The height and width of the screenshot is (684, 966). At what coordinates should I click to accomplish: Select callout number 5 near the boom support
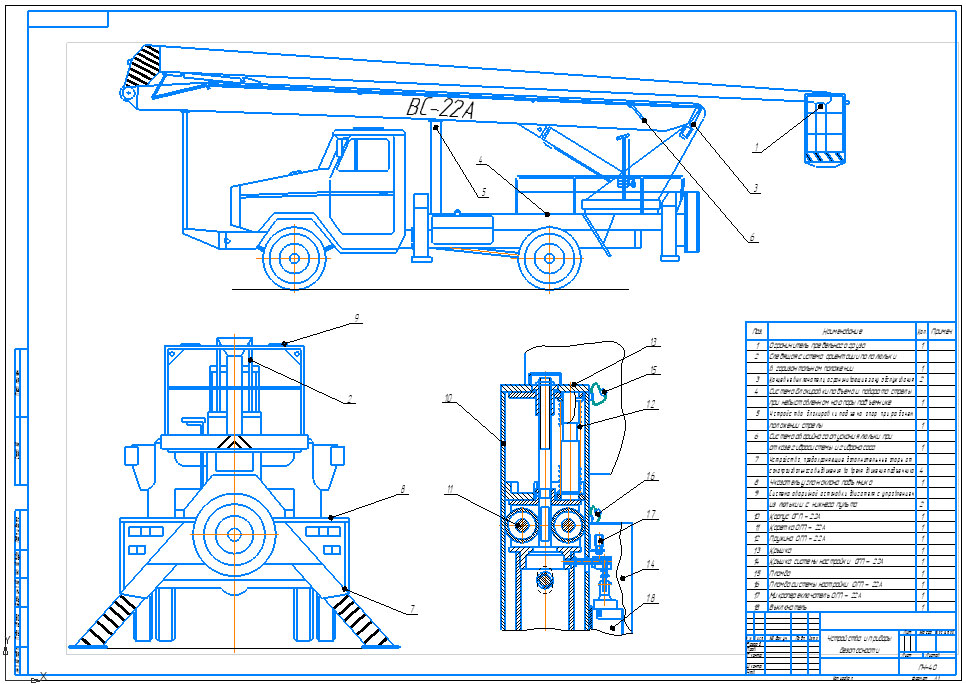484,192
